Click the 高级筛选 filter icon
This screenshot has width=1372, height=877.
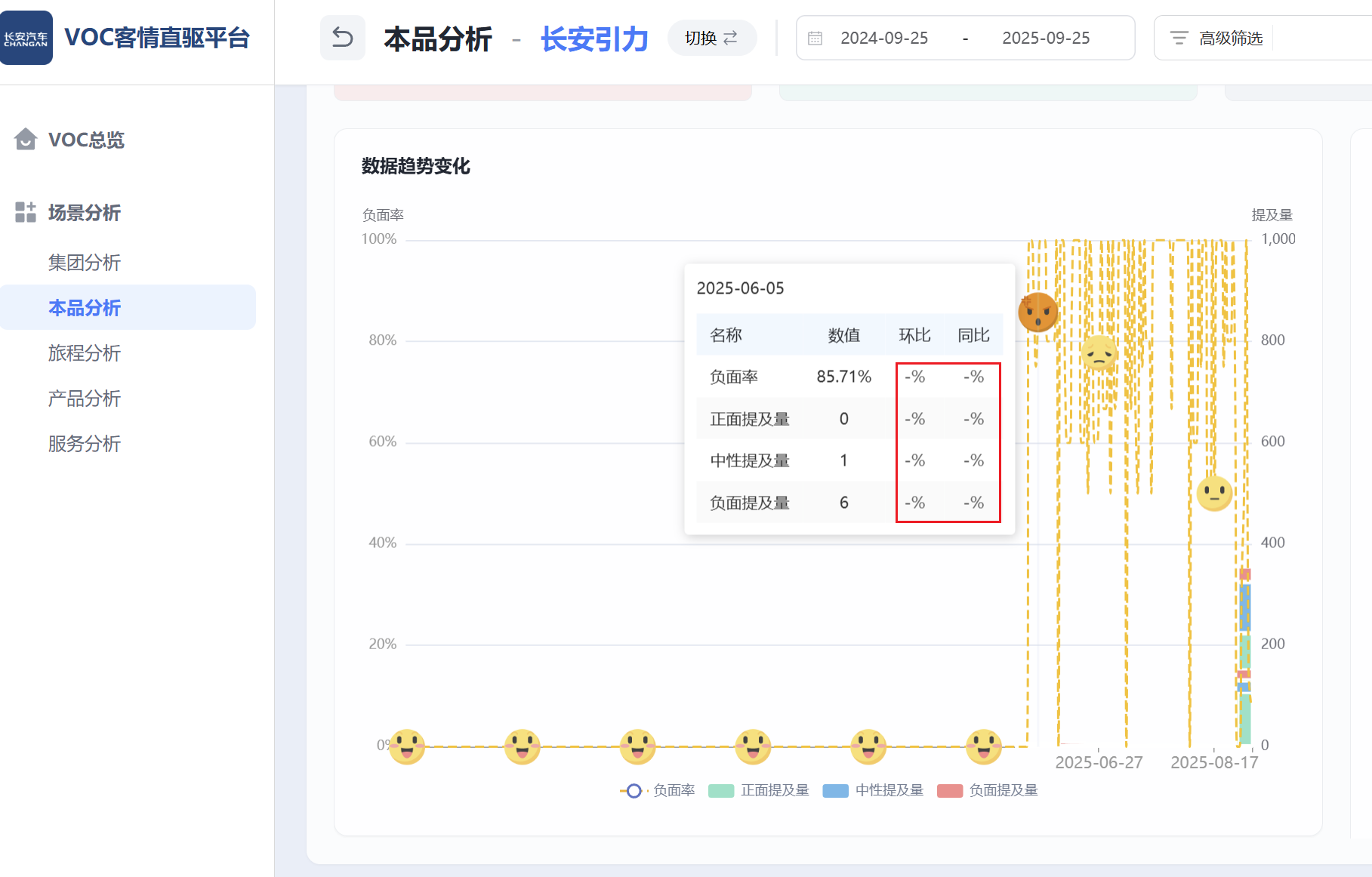pyautogui.click(x=1179, y=38)
